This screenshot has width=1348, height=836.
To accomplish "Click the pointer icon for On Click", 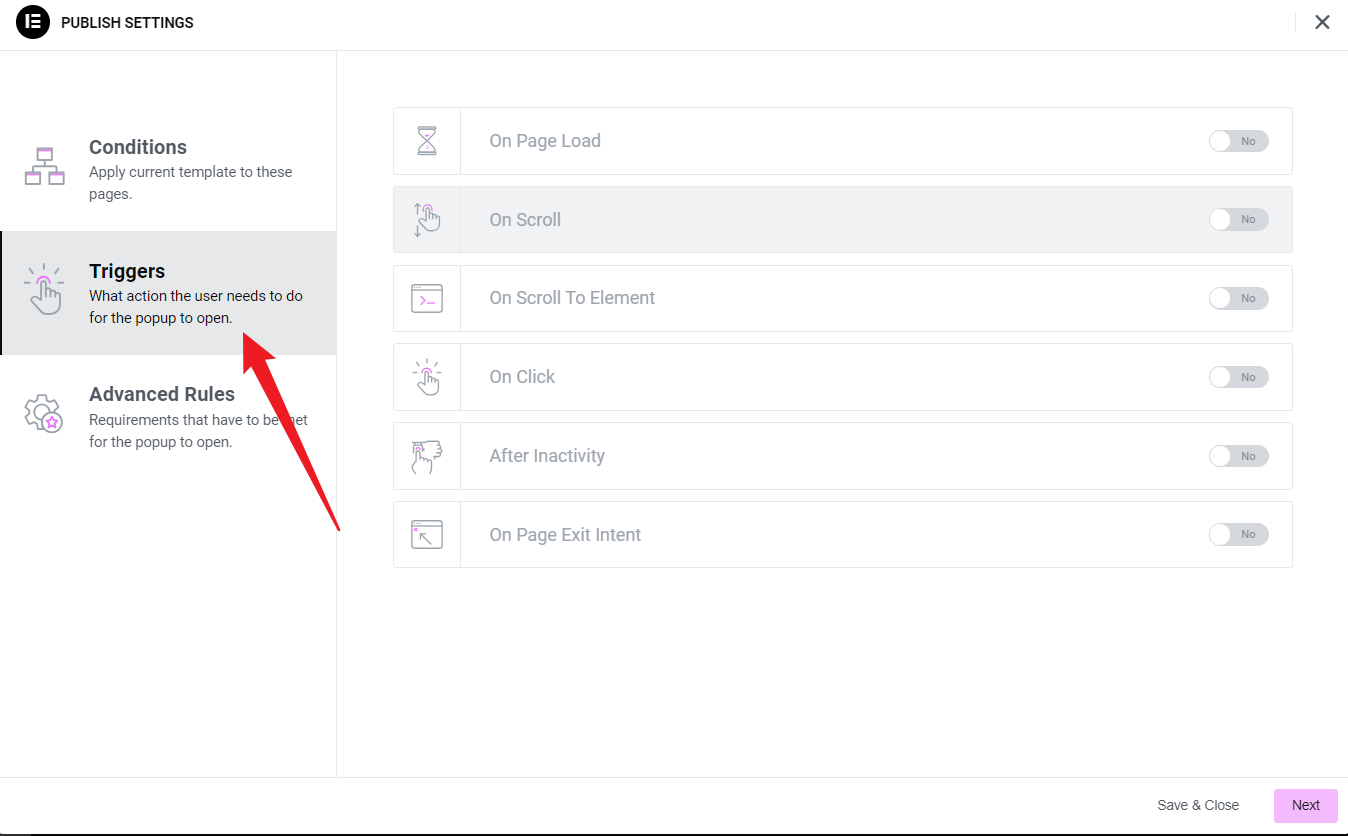I will point(427,377).
